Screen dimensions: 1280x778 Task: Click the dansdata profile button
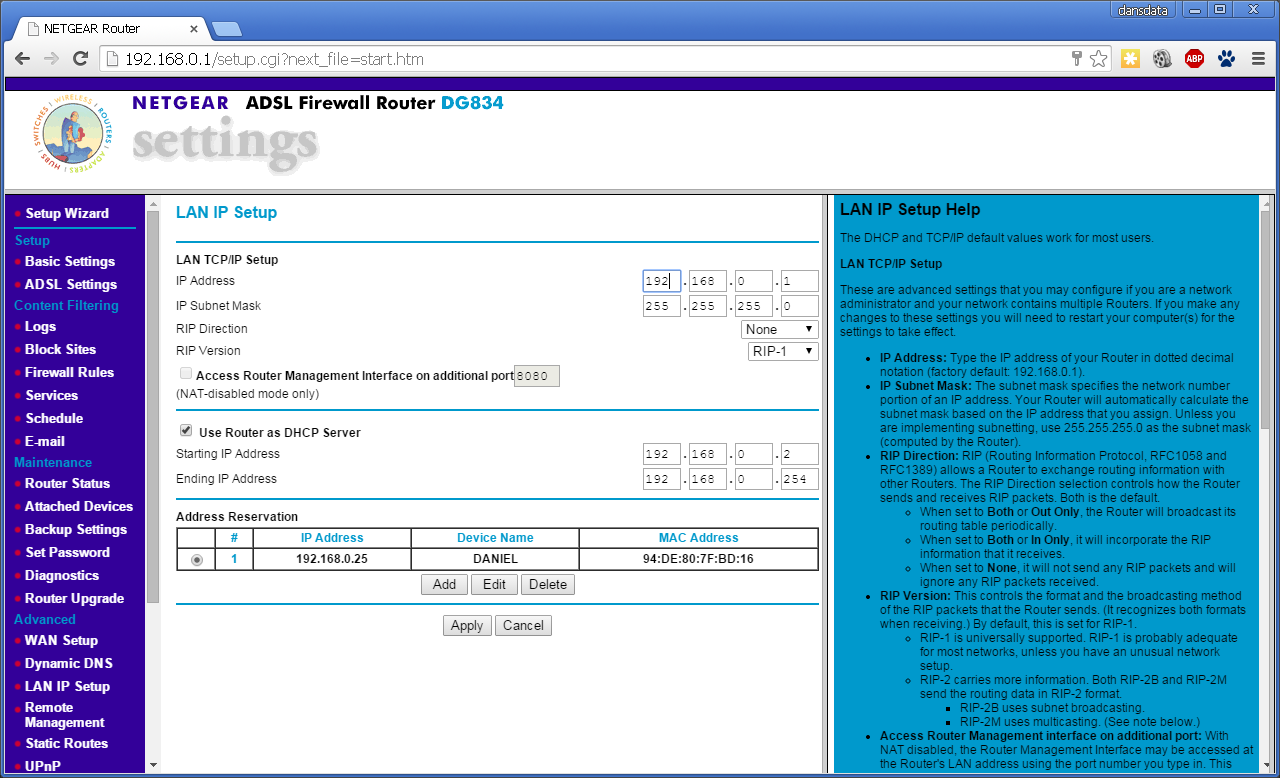point(1141,9)
